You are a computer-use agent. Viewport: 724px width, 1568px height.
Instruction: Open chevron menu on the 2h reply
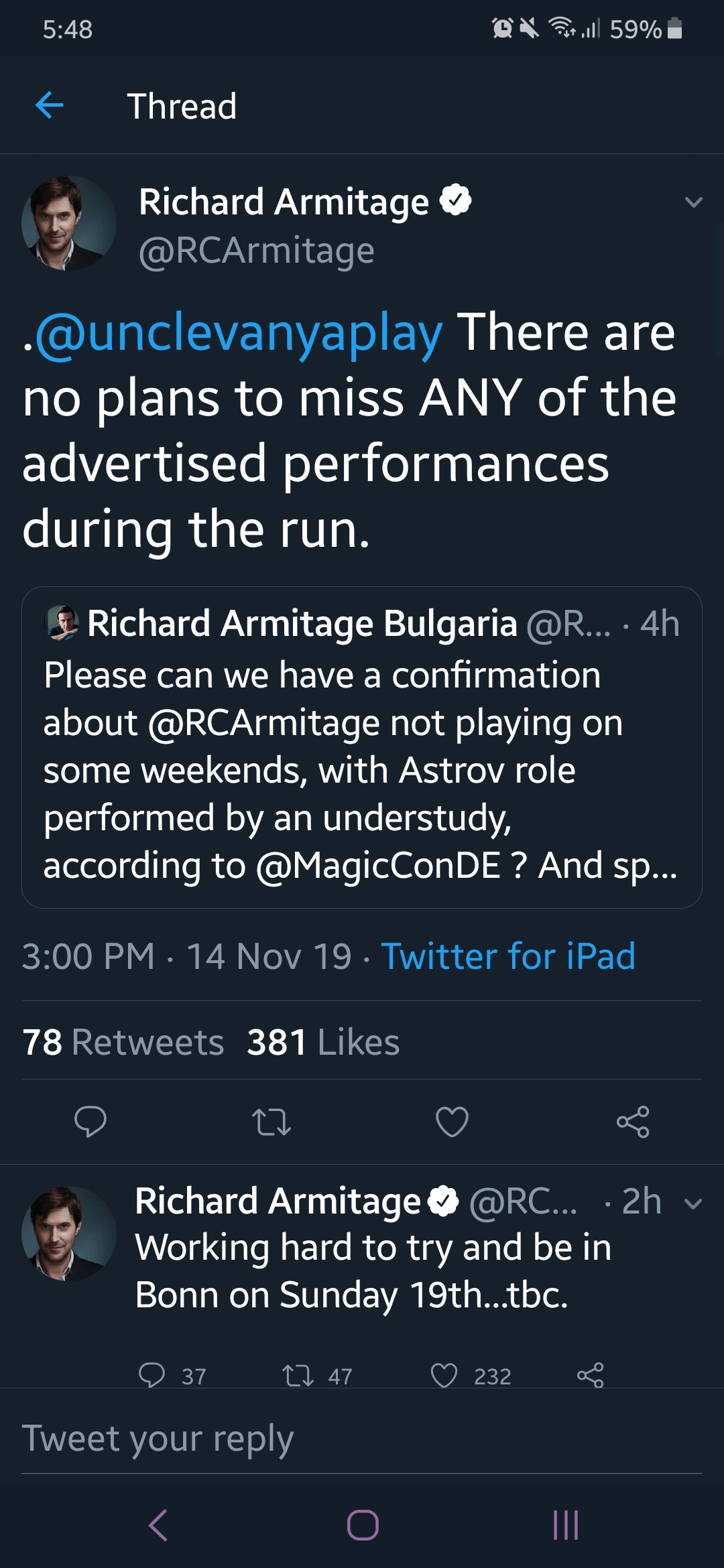(693, 1203)
